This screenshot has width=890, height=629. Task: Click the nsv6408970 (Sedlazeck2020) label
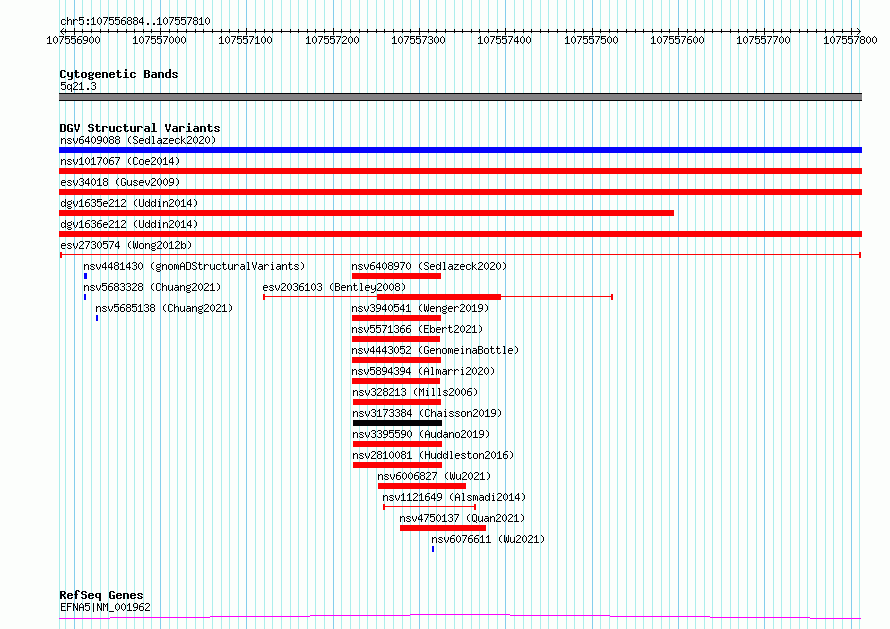[x=429, y=266]
